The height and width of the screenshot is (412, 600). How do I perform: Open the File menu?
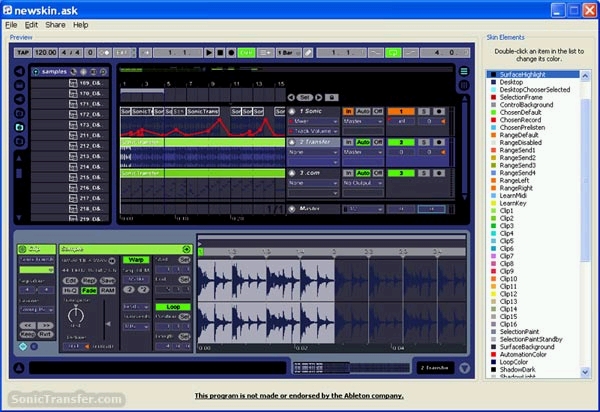click(x=11, y=25)
